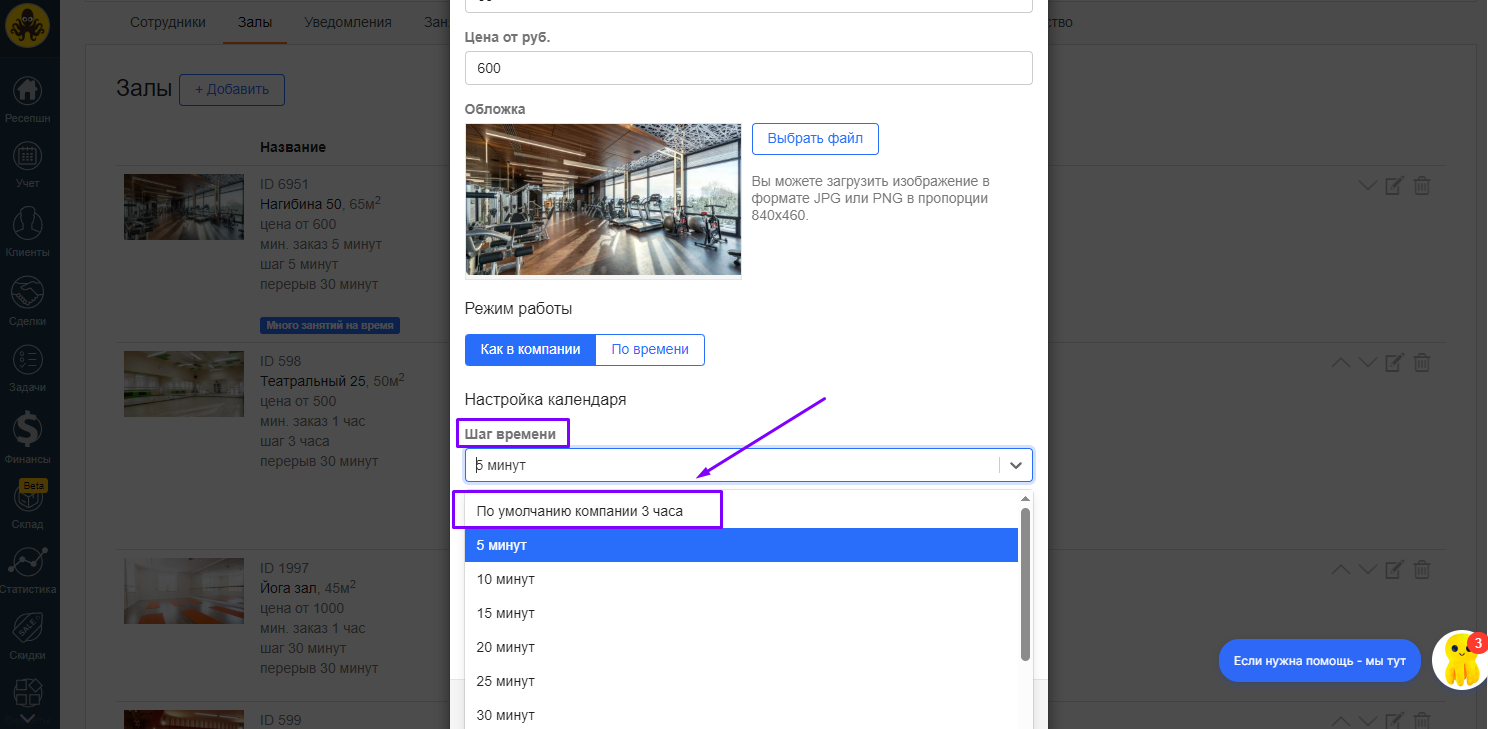Move Театральный 25 hall down
Viewport: 1488px width, 729px height.
1368,363
